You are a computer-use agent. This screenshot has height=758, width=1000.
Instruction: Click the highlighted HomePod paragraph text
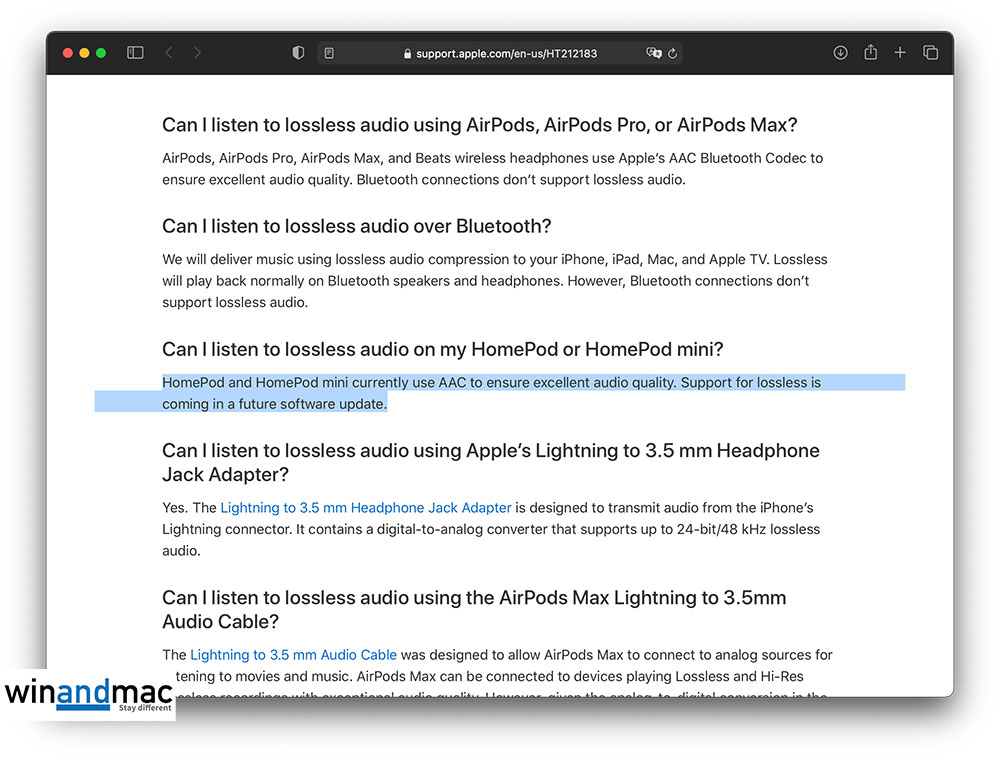(490, 383)
